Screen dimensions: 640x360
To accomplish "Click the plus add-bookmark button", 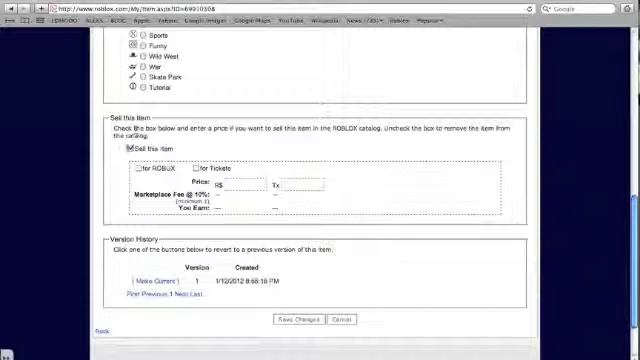I will [x=41, y=9].
